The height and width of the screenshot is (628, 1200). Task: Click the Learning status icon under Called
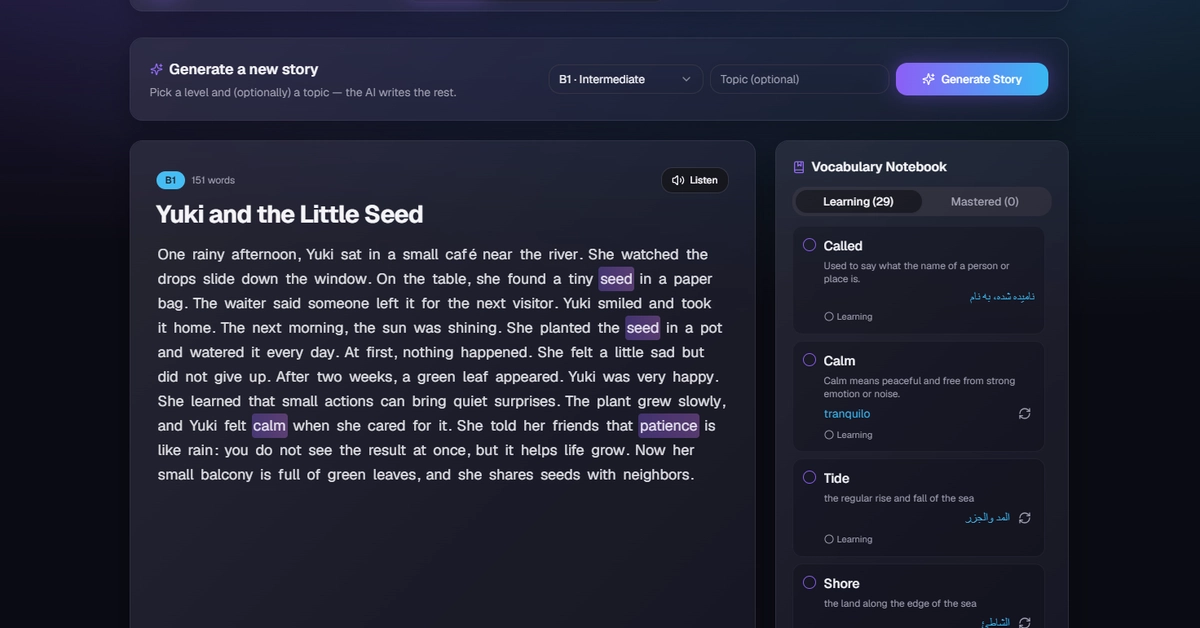(829, 316)
